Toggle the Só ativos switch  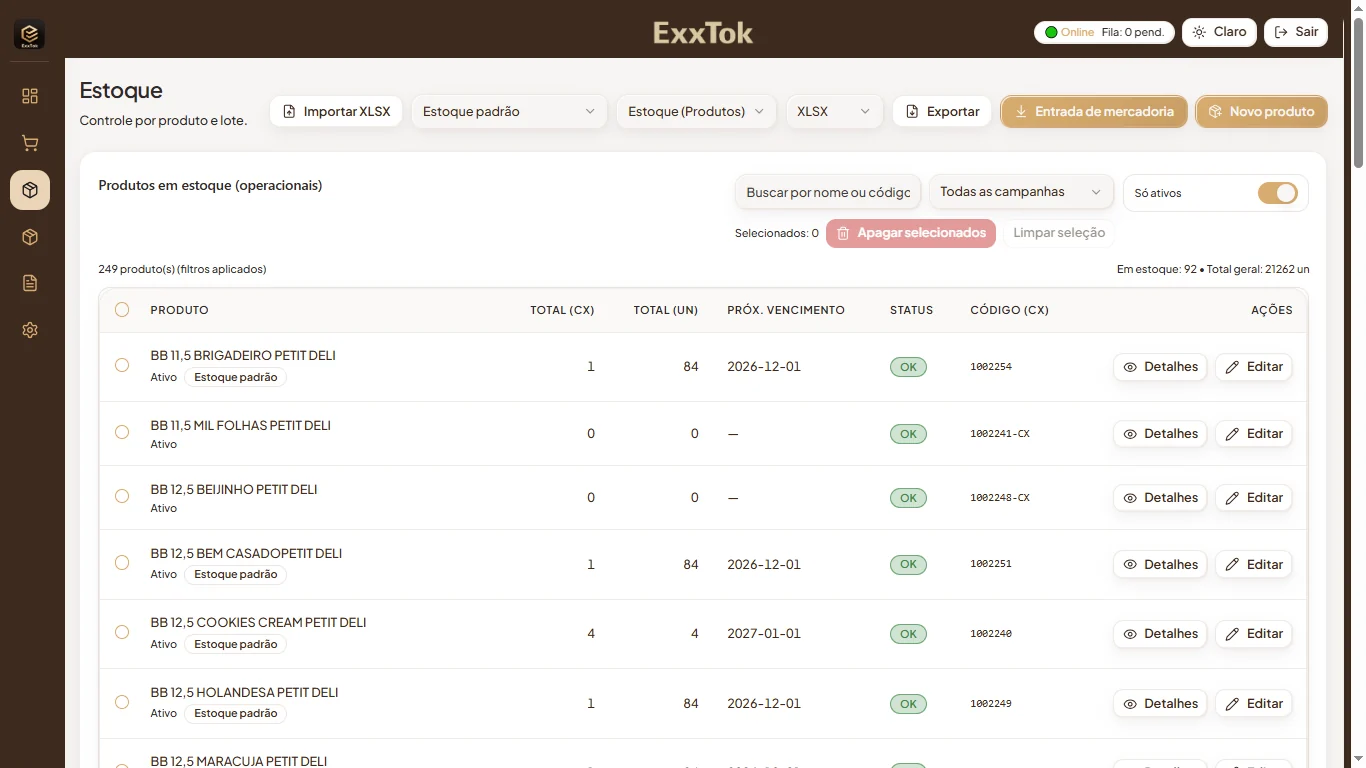[x=1278, y=193]
